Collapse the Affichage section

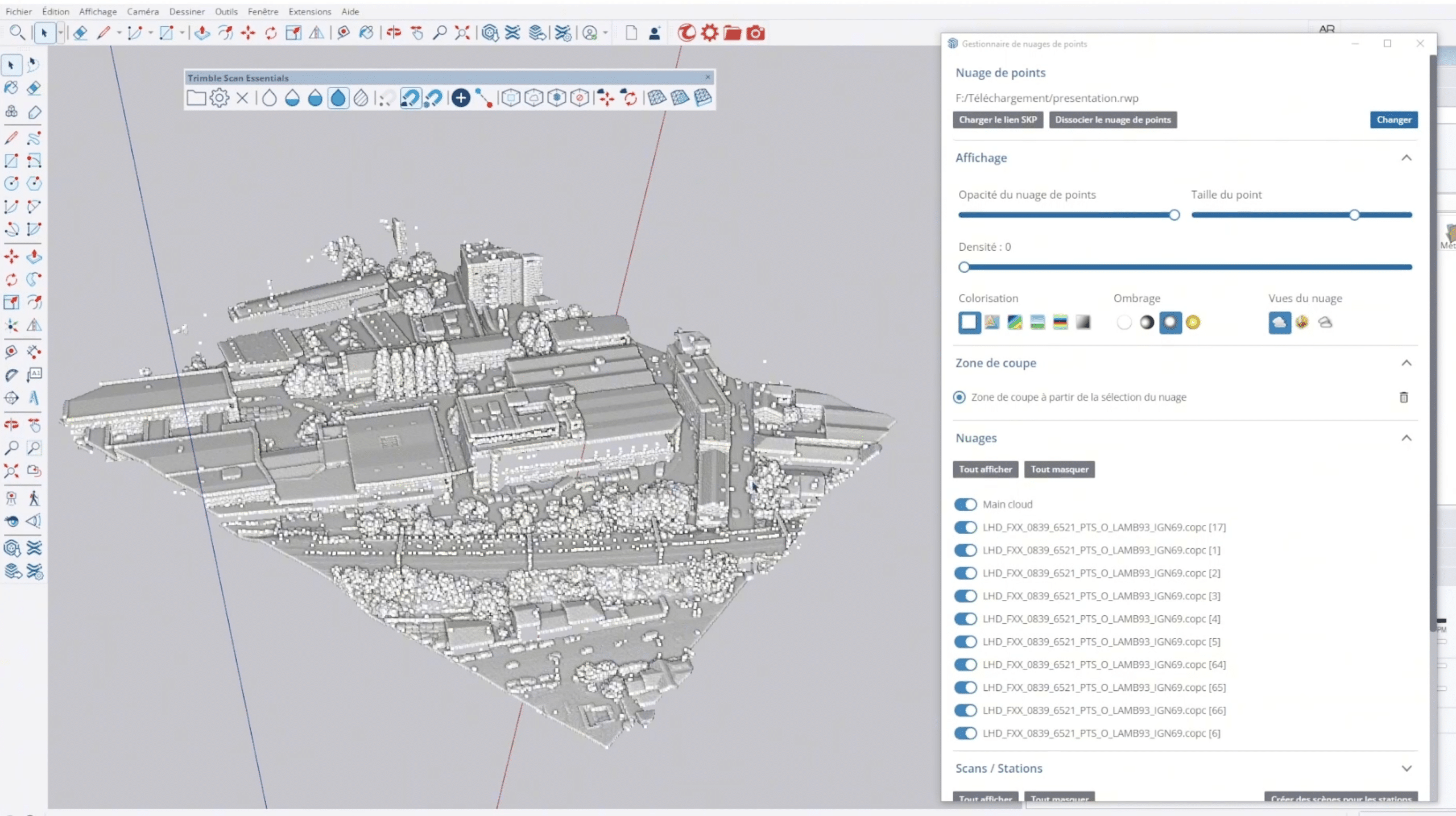pyautogui.click(x=1406, y=158)
